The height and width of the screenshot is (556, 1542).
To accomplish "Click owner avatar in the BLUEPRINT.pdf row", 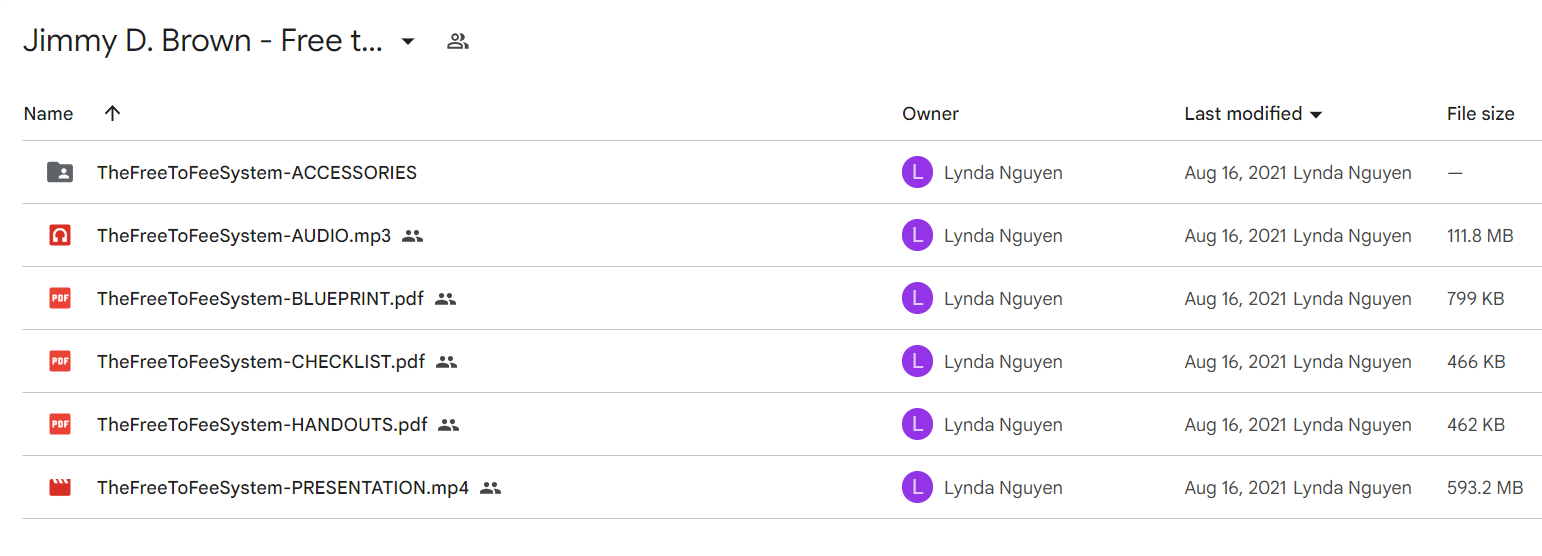I will 917,299.
